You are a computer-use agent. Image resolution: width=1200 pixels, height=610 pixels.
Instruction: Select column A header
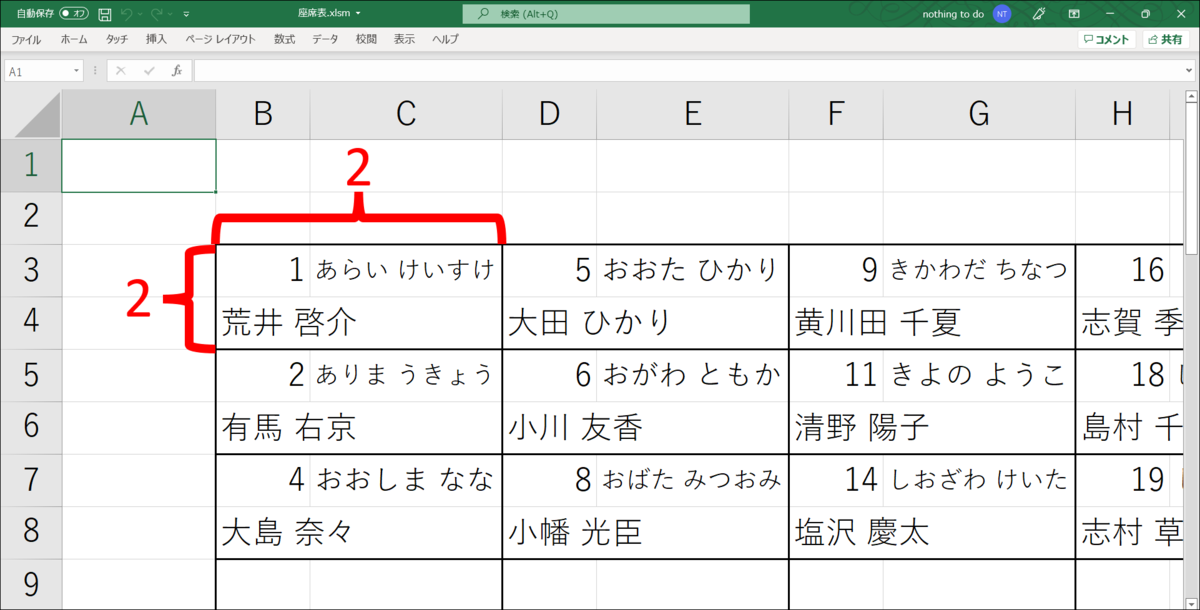click(139, 114)
